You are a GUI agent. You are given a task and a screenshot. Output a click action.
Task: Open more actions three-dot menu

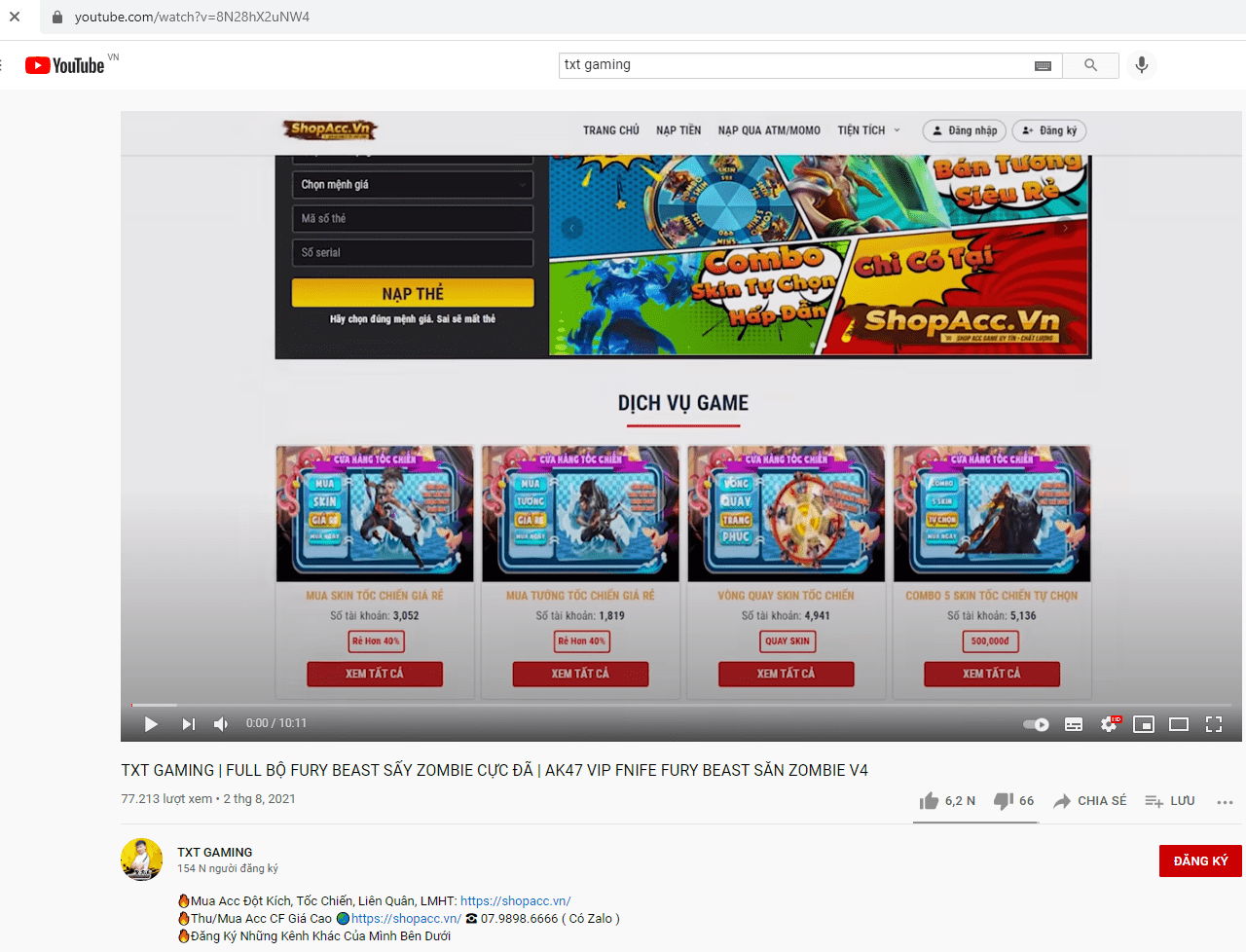coord(1225,802)
